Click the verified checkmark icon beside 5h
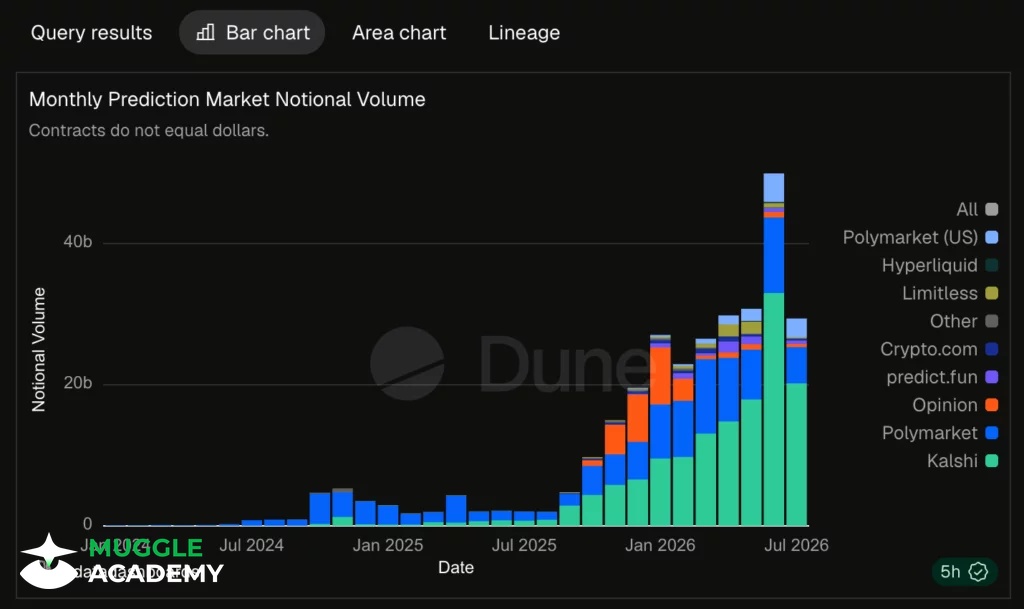 point(978,572)
